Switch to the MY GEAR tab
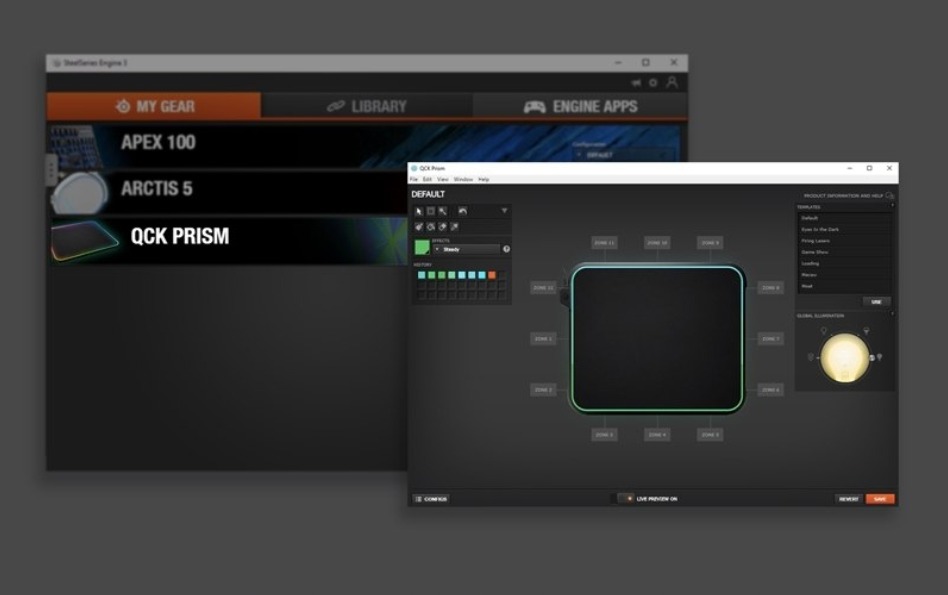Image resolution: width=948 pixels, height=595 pixels. (154, 106)
